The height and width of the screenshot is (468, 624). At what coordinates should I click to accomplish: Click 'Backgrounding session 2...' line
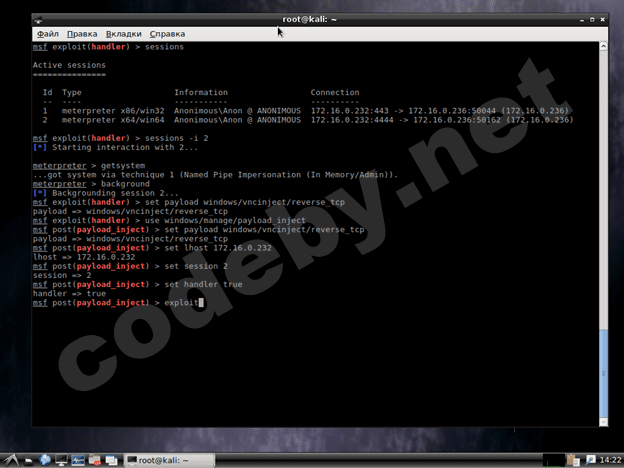(115, 193)
